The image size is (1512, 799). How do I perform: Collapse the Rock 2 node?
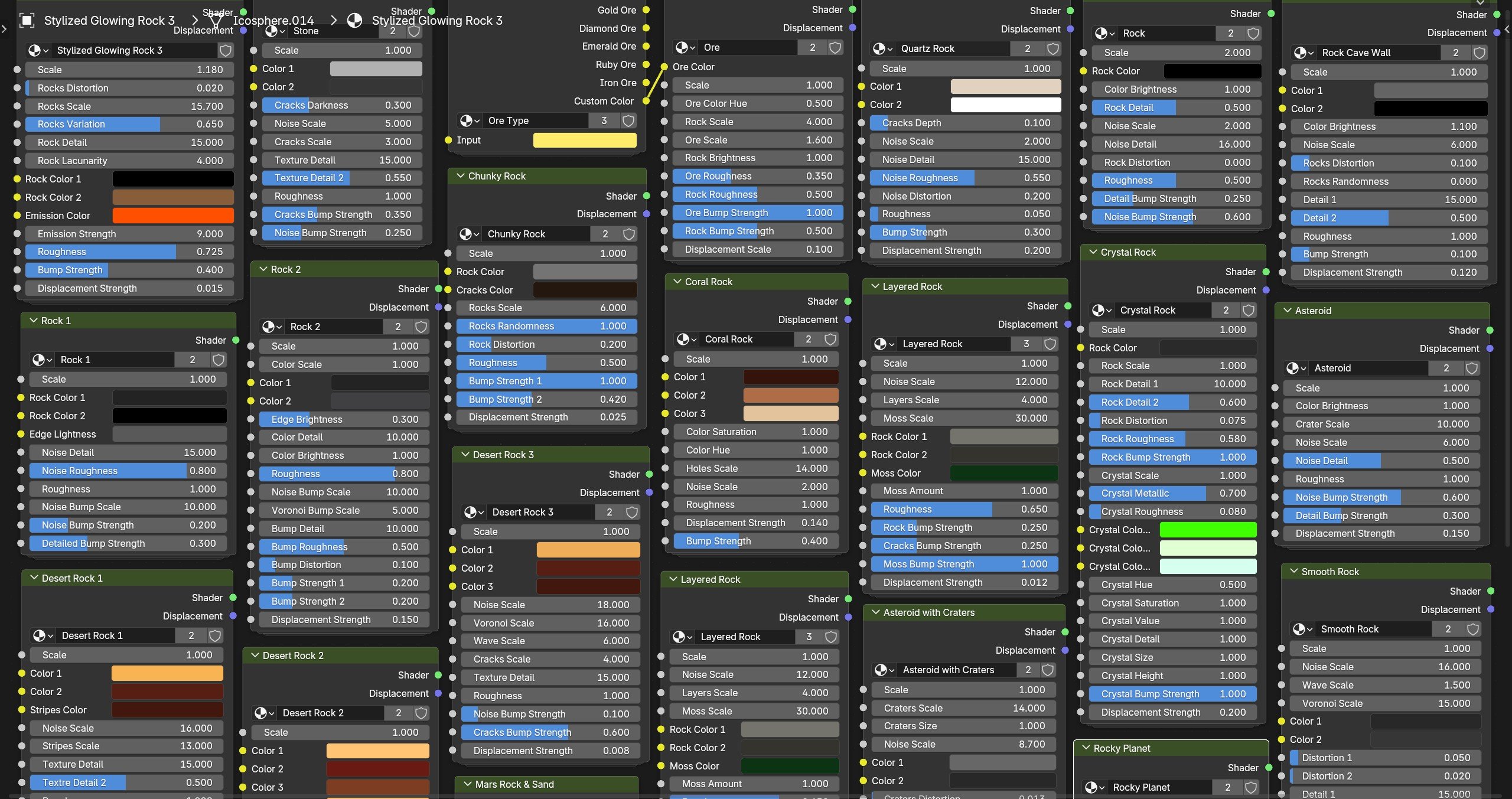(x=263, y=269)
